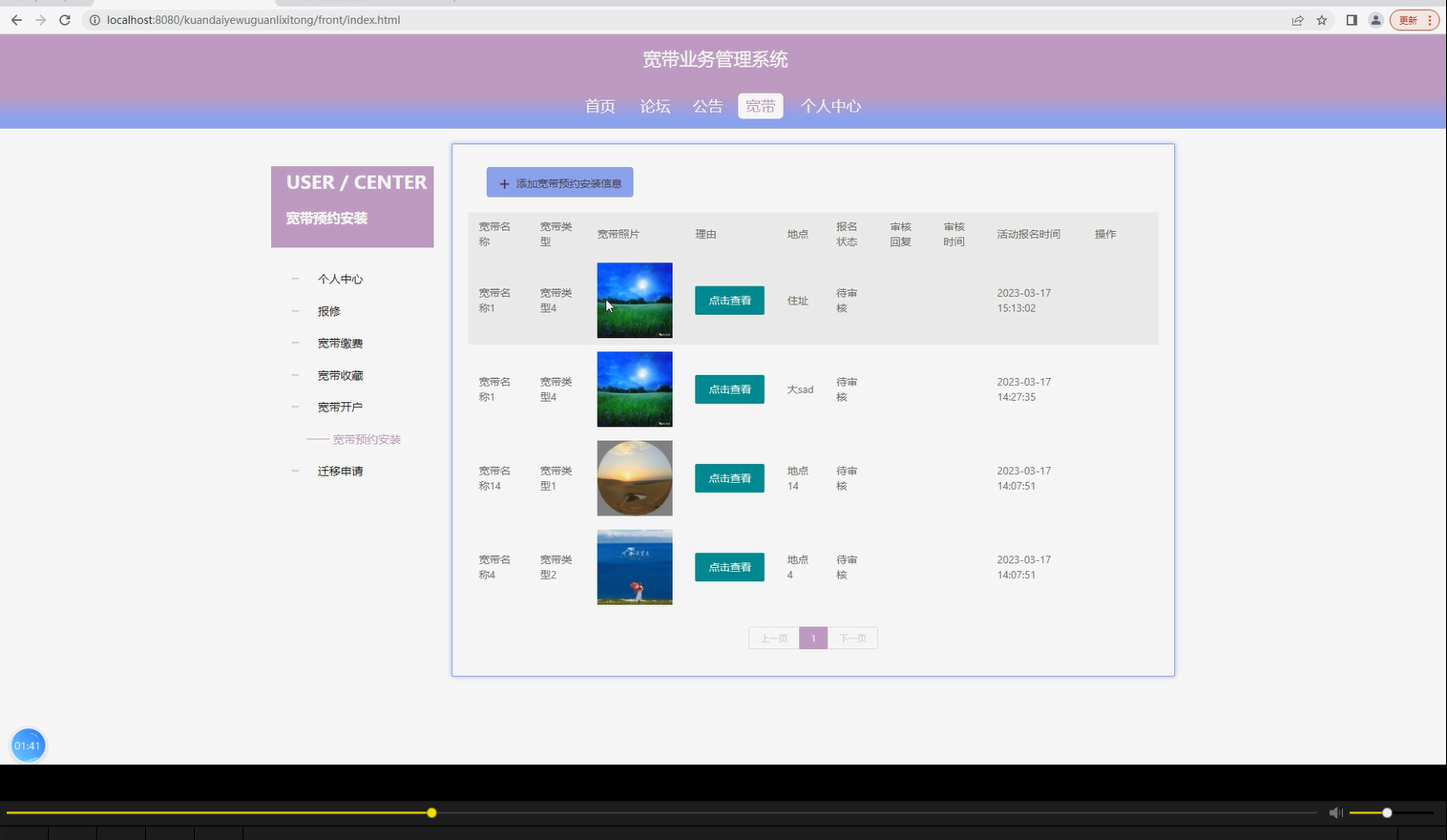Open the 首页 nav item

600,106
